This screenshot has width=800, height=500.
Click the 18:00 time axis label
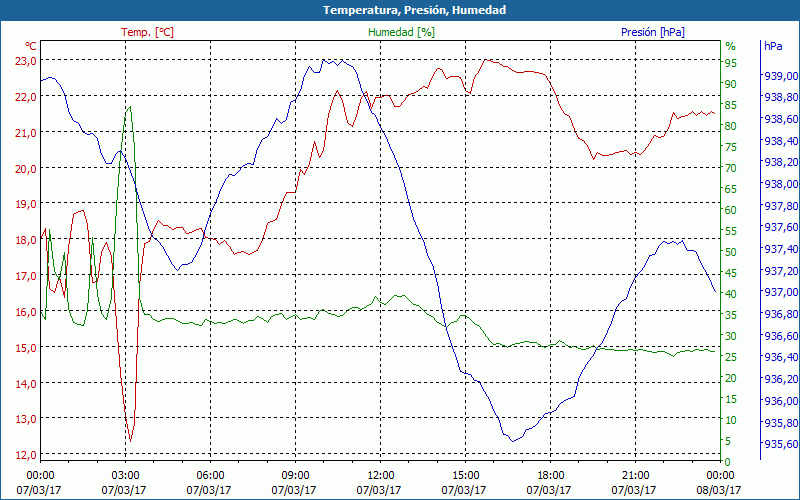550,476
